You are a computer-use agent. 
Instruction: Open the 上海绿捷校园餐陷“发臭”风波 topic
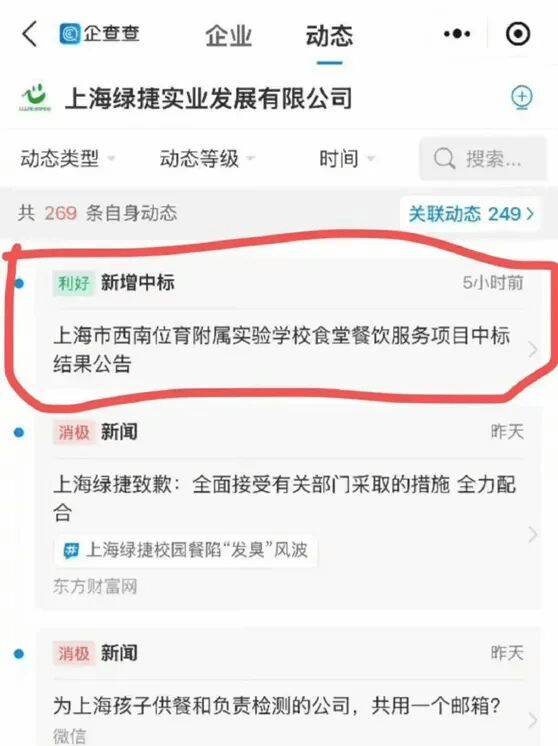[x=186, y=550]
